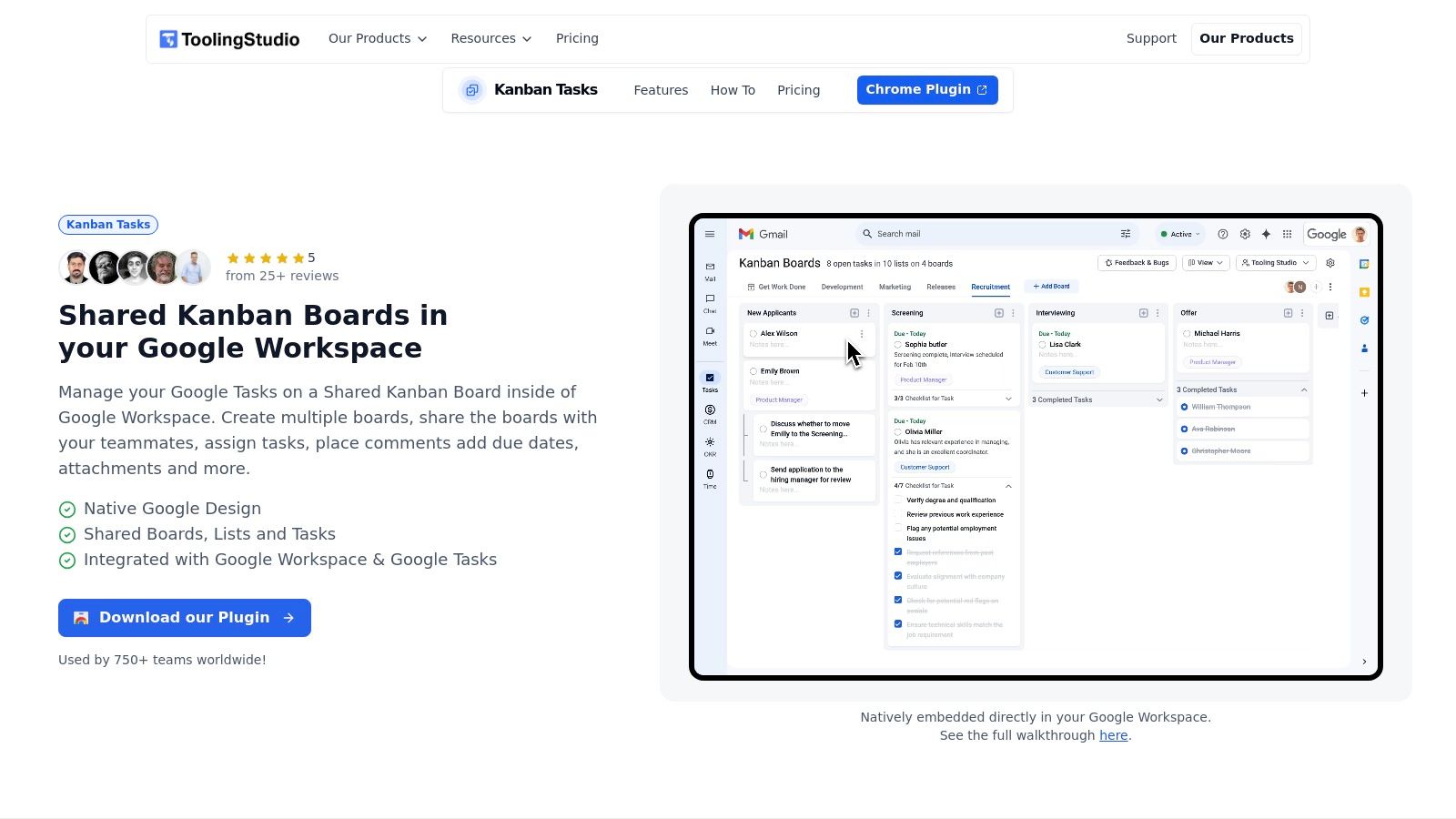Check 'Verify degree and qualification' item

898,500
